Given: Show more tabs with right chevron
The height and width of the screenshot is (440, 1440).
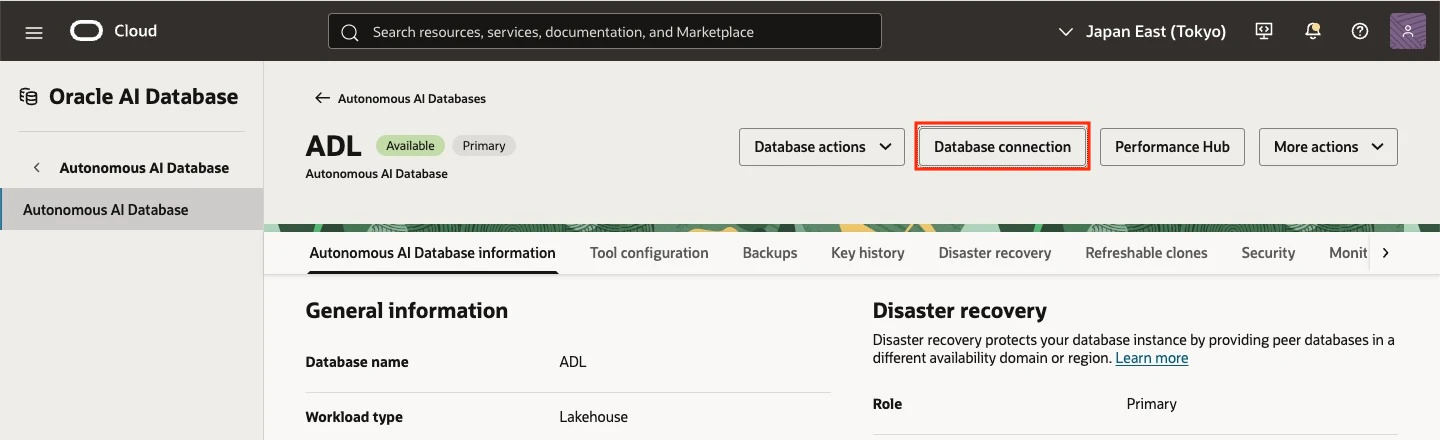Looking at the screenshot, I should click(1385, 253).
